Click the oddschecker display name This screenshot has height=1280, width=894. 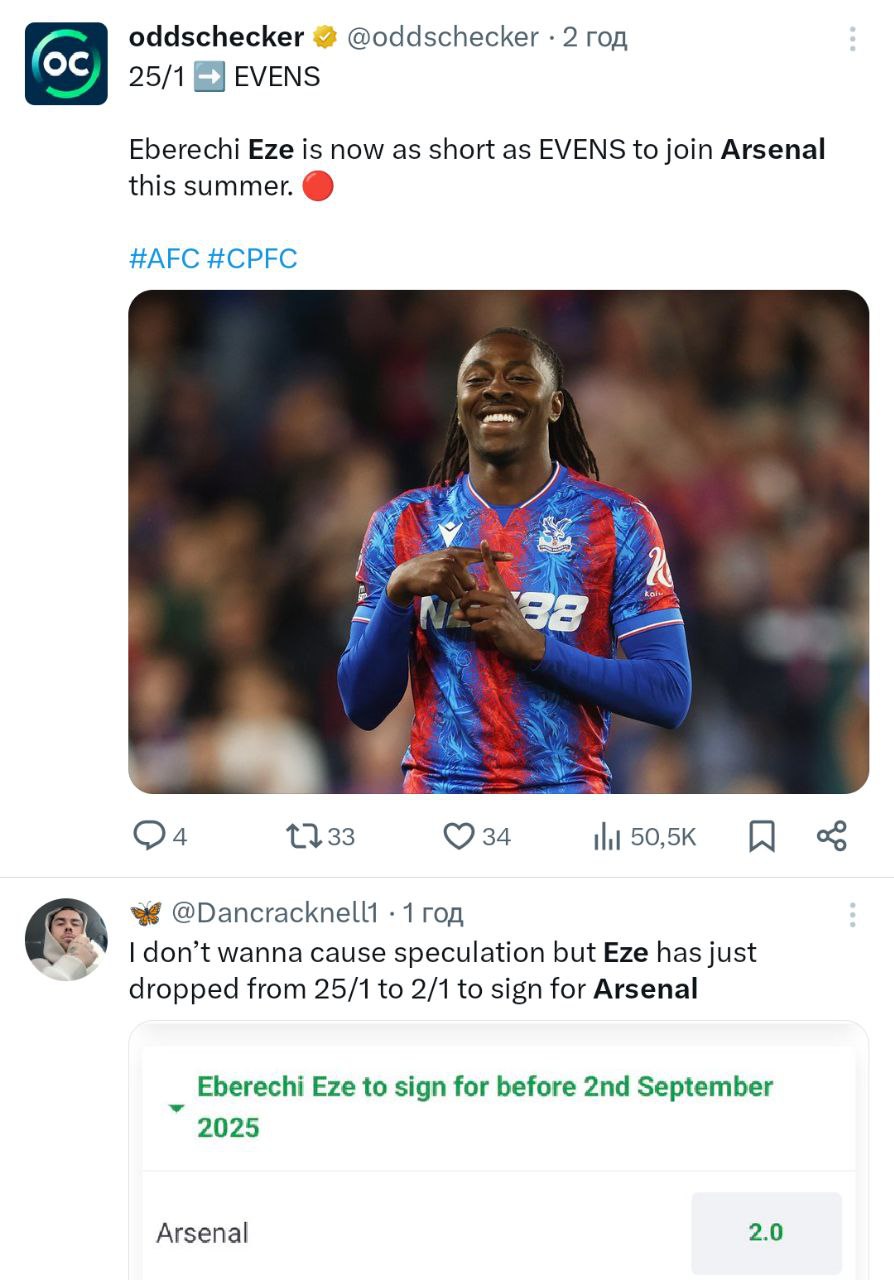point(216,38)
